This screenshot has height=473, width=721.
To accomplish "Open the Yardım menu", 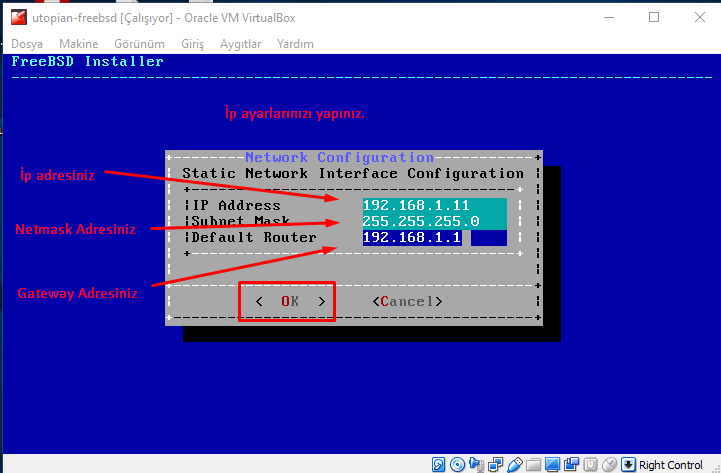I will point(295,44).
